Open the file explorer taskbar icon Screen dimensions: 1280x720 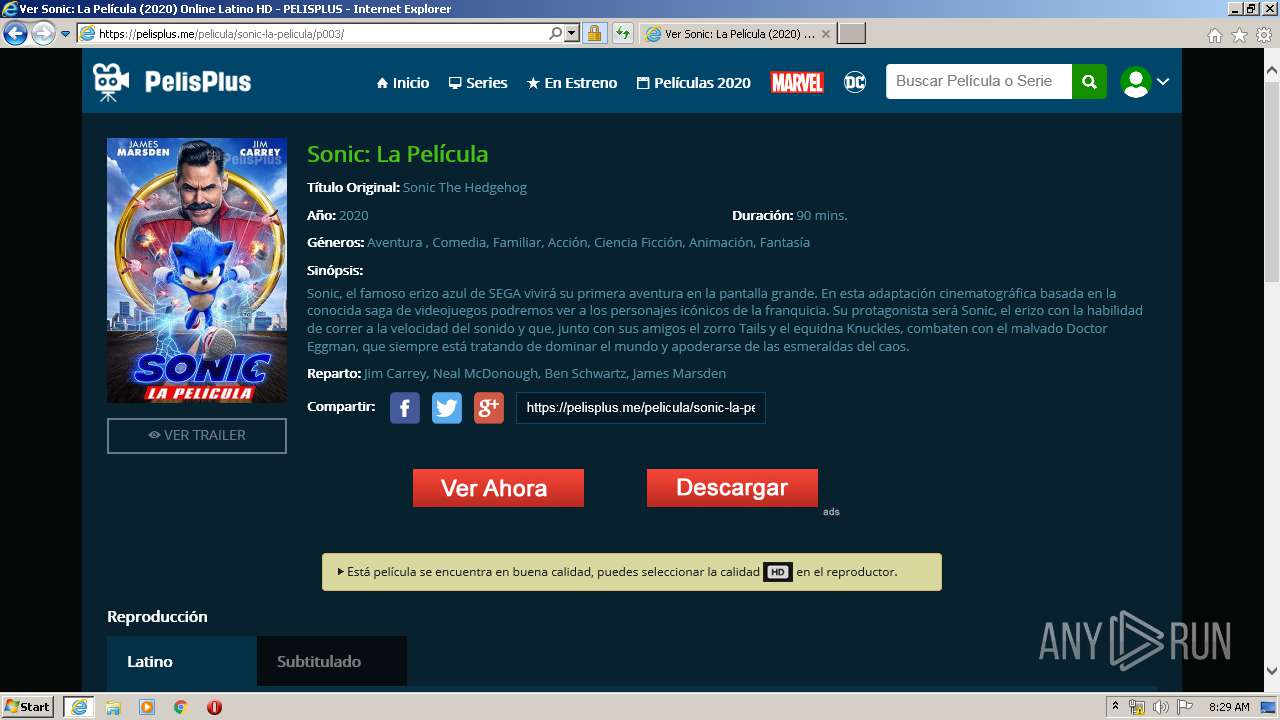pyautogui.click(x=113, y=707)
